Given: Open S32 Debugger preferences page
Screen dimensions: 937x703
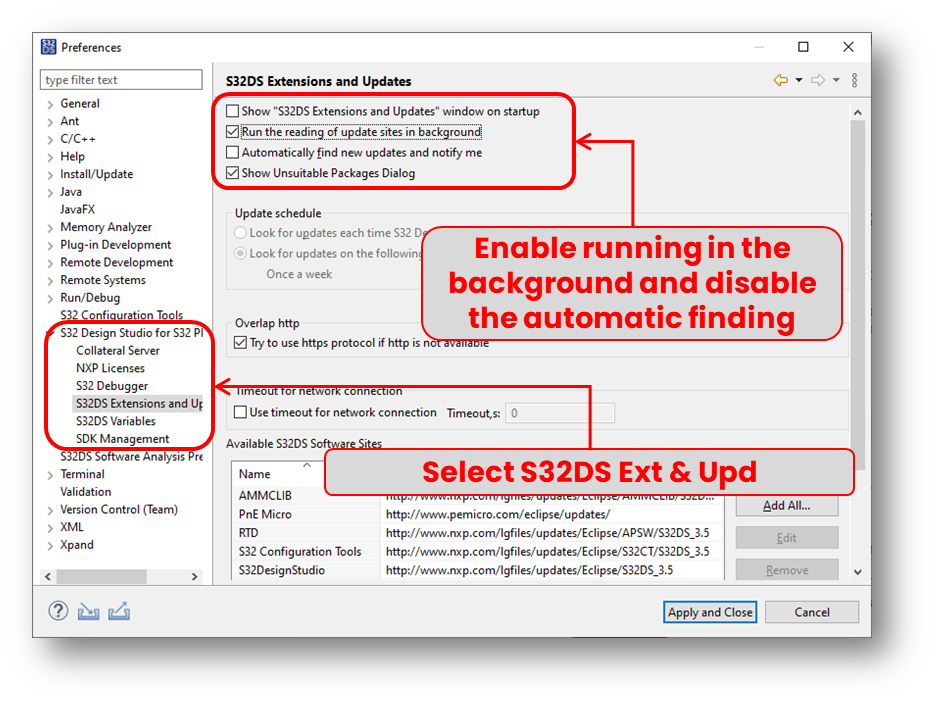Looking at the screenshot, I should tap(112, 386).
